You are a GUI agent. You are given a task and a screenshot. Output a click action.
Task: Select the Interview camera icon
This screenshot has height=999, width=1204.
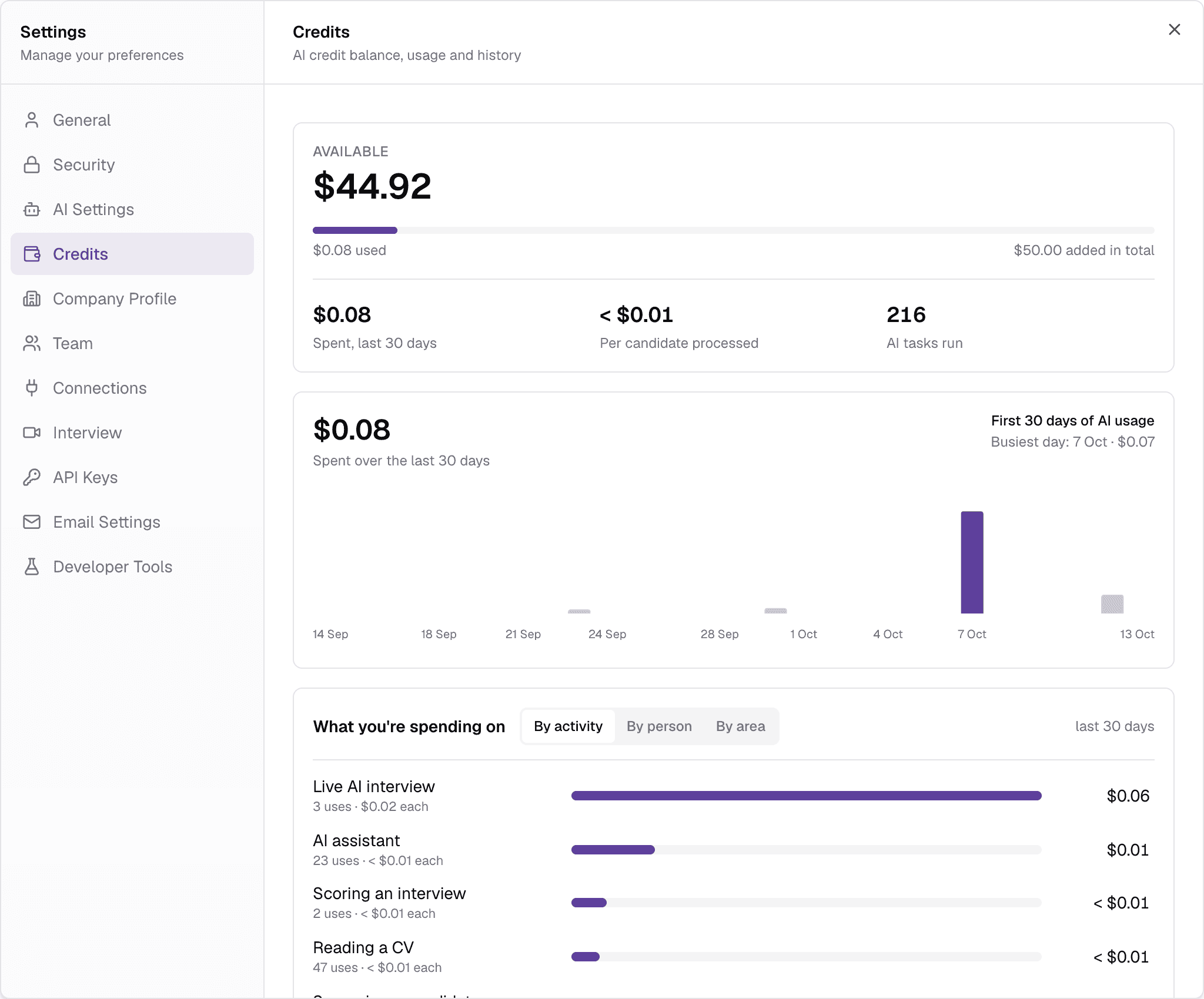pos(32,433)
